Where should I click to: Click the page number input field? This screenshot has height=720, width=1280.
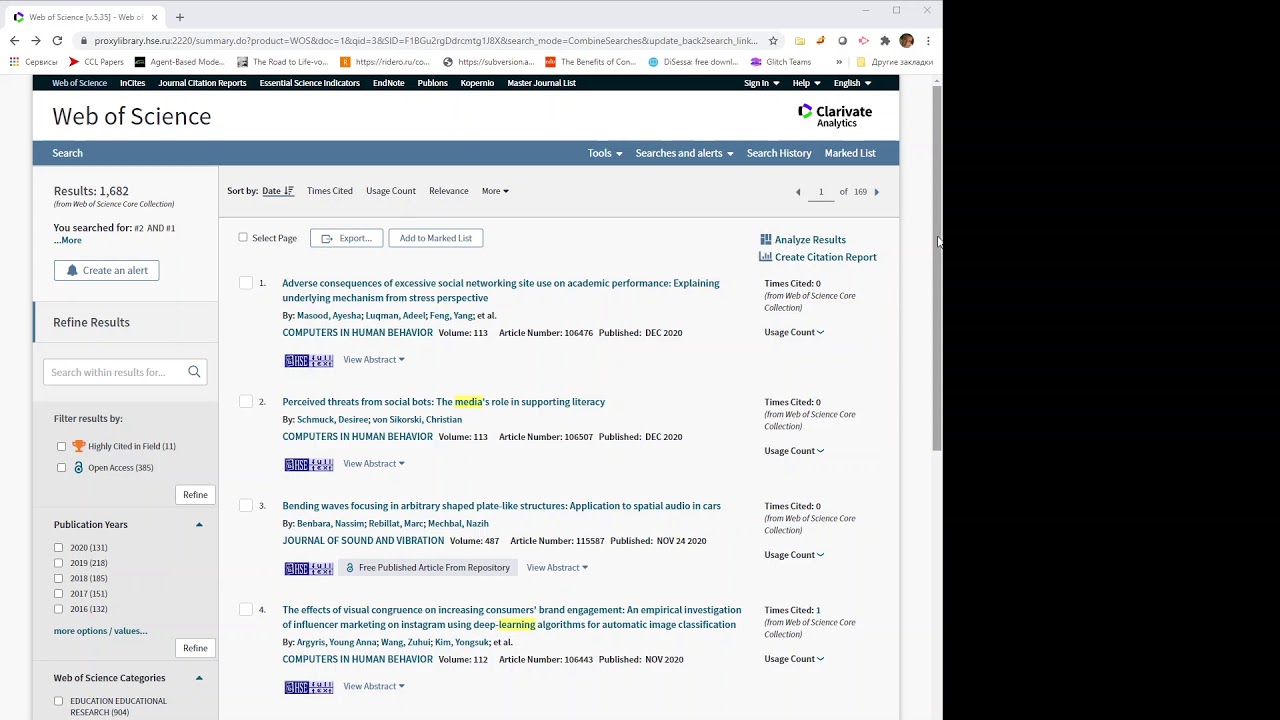coord(821,192)
